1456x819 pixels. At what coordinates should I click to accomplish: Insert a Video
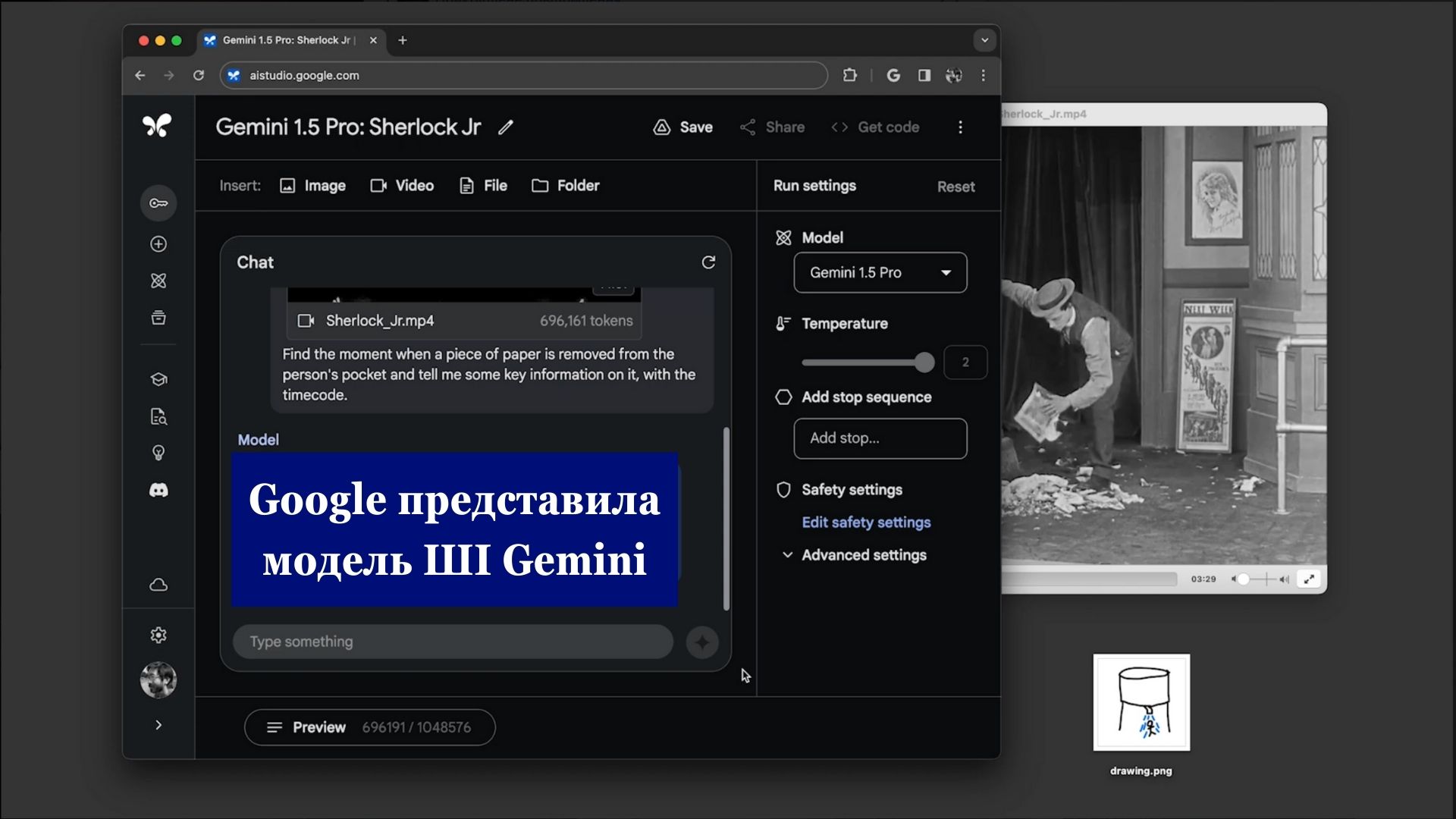(402, 186)
